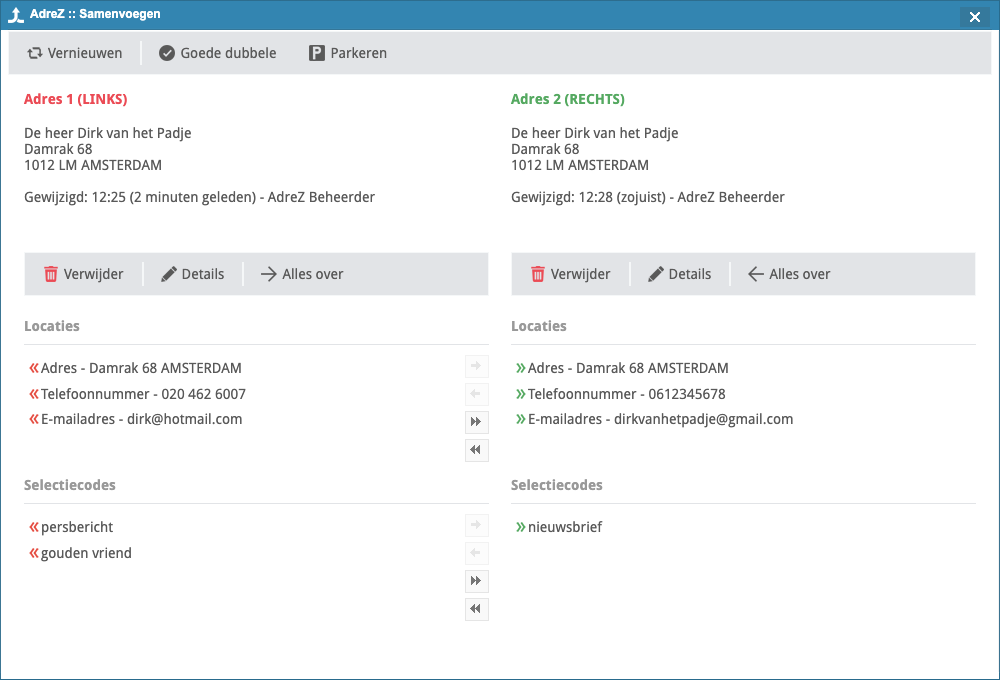Select the nieuwsbrief selection code

(x=565, y=527)
